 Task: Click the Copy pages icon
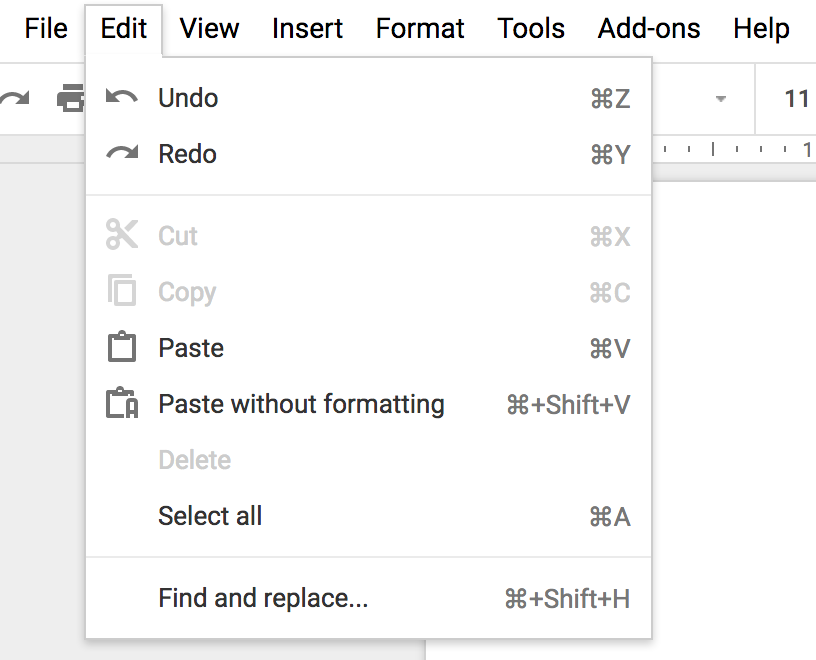124,292
